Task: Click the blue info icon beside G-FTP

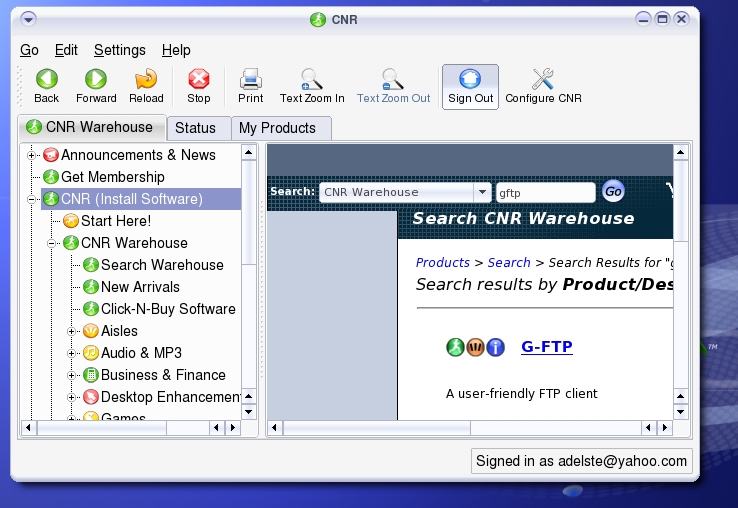Action: click(495, 347)
